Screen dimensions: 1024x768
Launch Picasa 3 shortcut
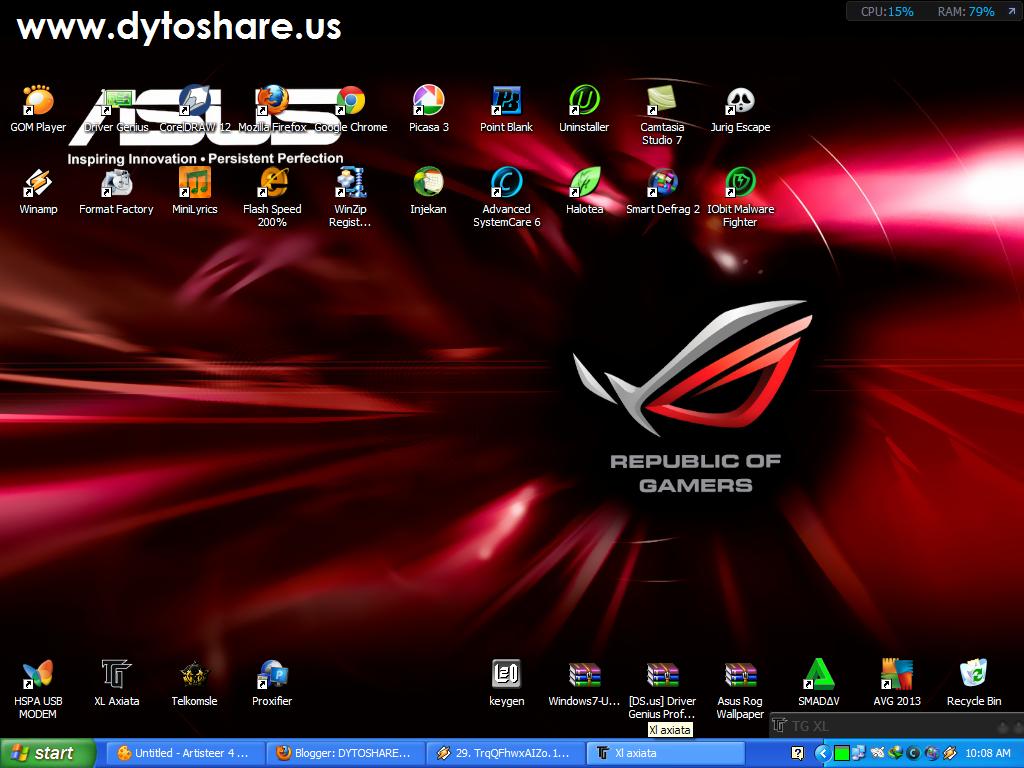(x=428, y=108)
